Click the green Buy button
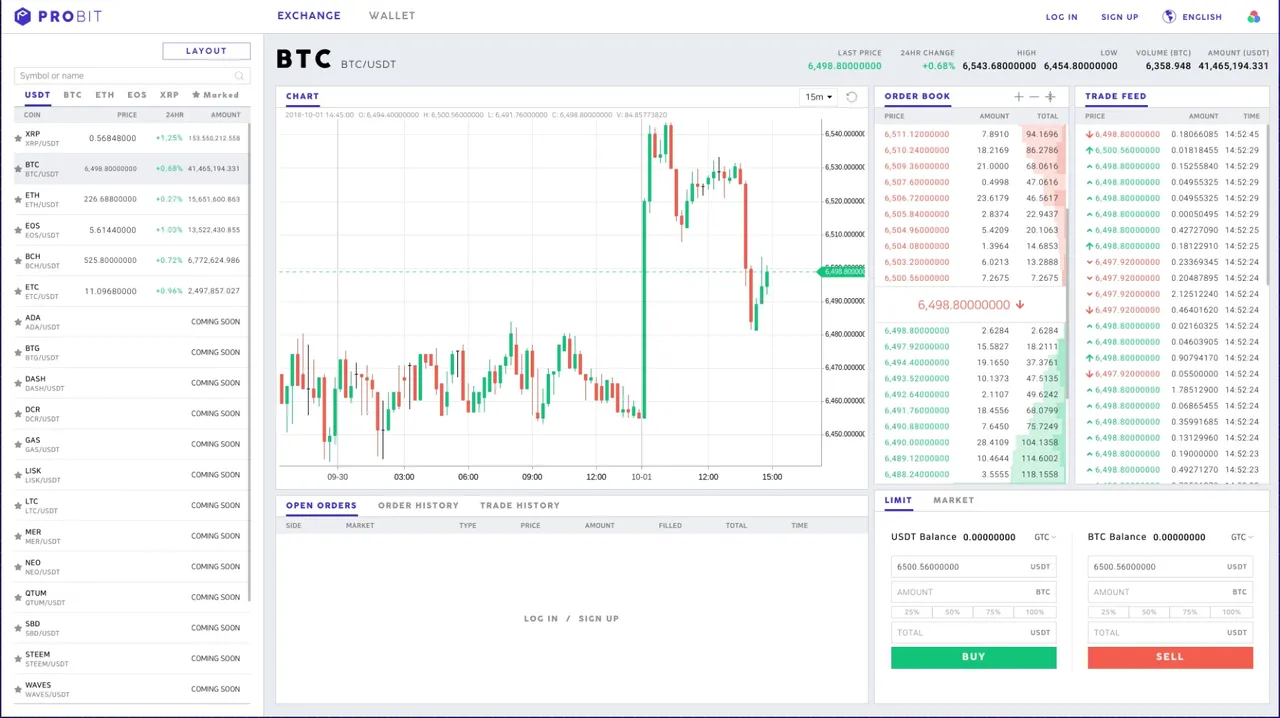Viewport: 1280px width, 718px height. pyautogui.click(x=973, y=657)
